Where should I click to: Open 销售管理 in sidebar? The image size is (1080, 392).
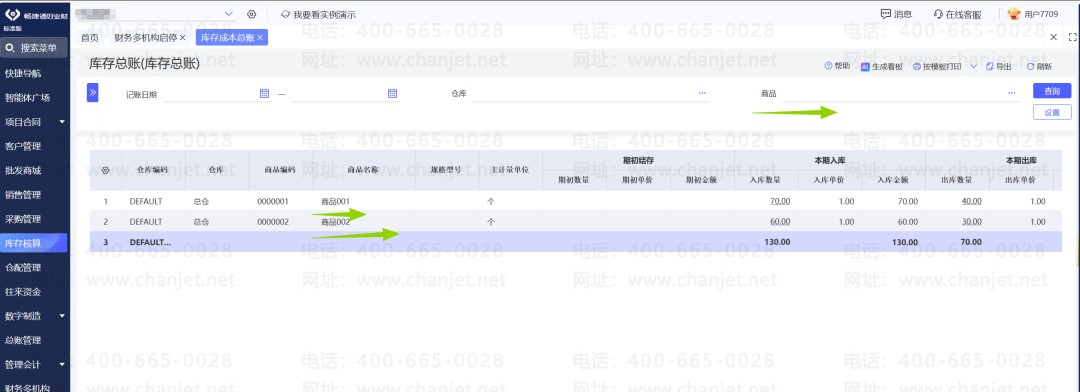pyautogui.click(x=23, y=195)
